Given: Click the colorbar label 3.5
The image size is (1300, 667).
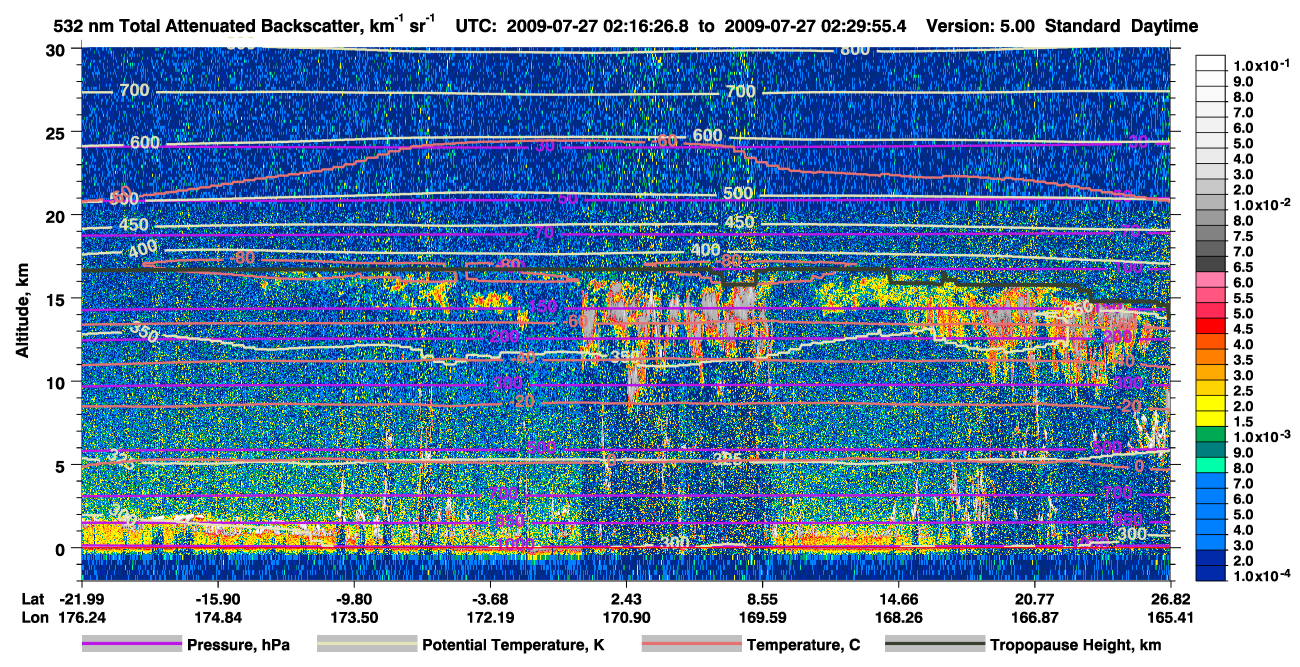Looking at the screenshot, I should 1245,360.
